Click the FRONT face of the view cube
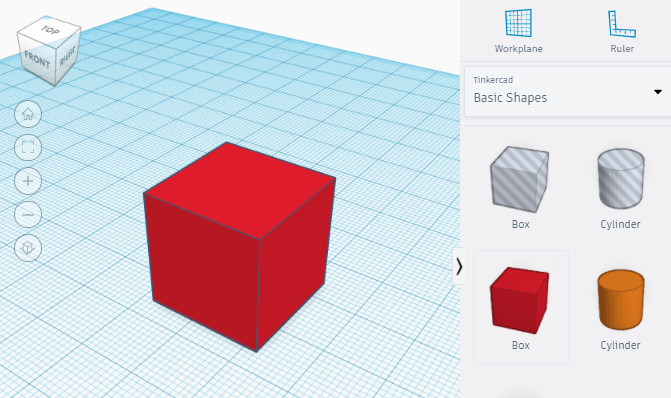Viewport: 671px width, 398px height. 36,60
